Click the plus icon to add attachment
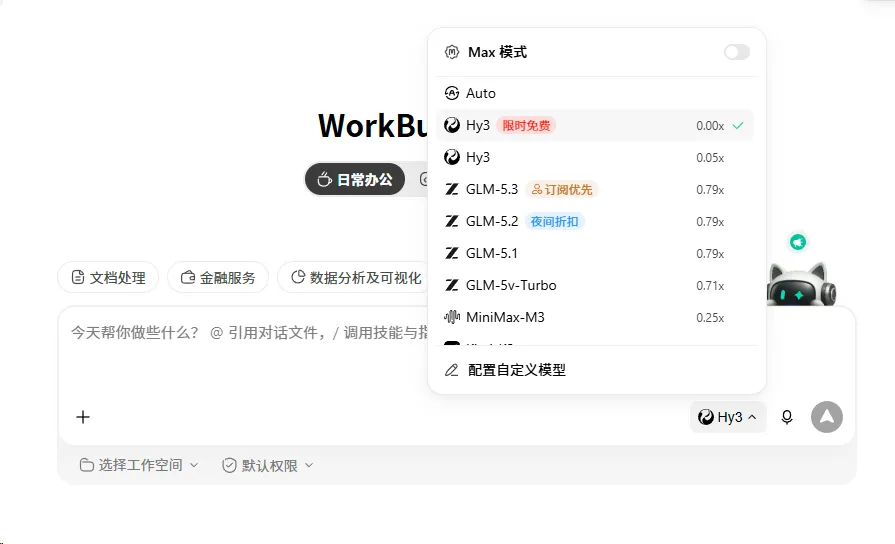Image resolution: width=895 pixels, height=544 pixels. (x=83, y=417)
